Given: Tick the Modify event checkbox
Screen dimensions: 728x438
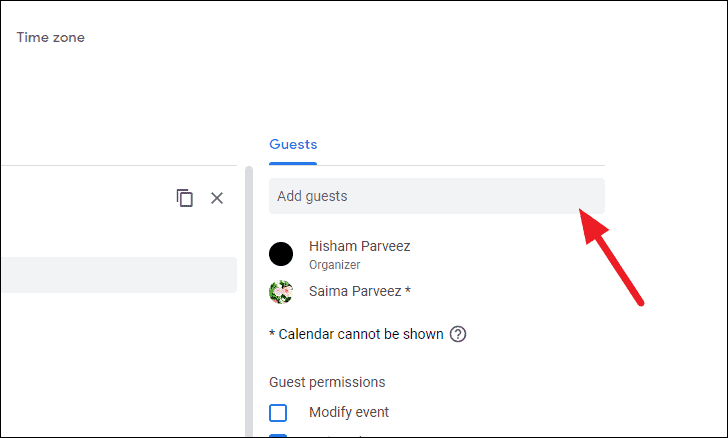Looking at the screenshot, I should coord(278,412).
